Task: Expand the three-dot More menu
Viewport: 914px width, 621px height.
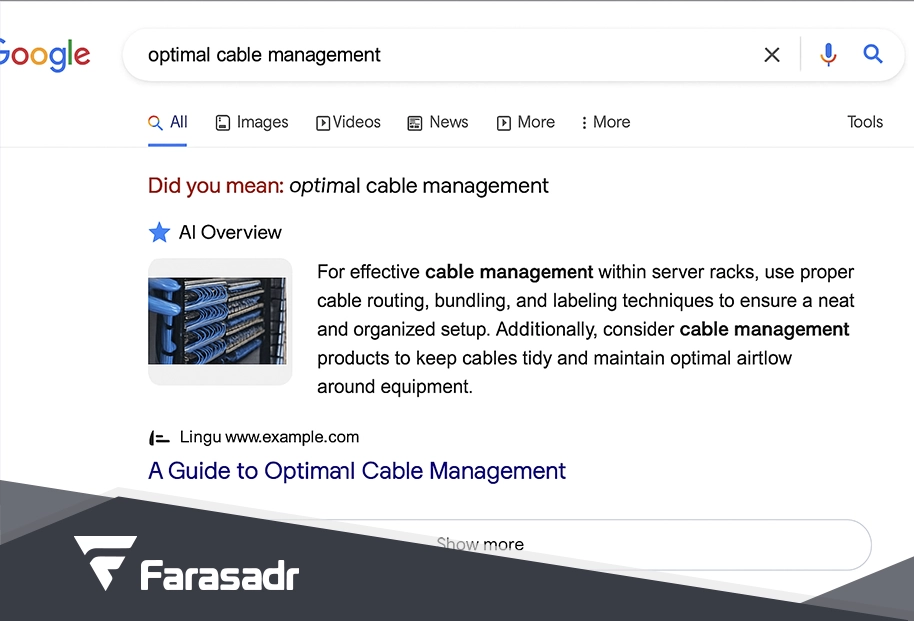Action: click(x=605, y=122)
